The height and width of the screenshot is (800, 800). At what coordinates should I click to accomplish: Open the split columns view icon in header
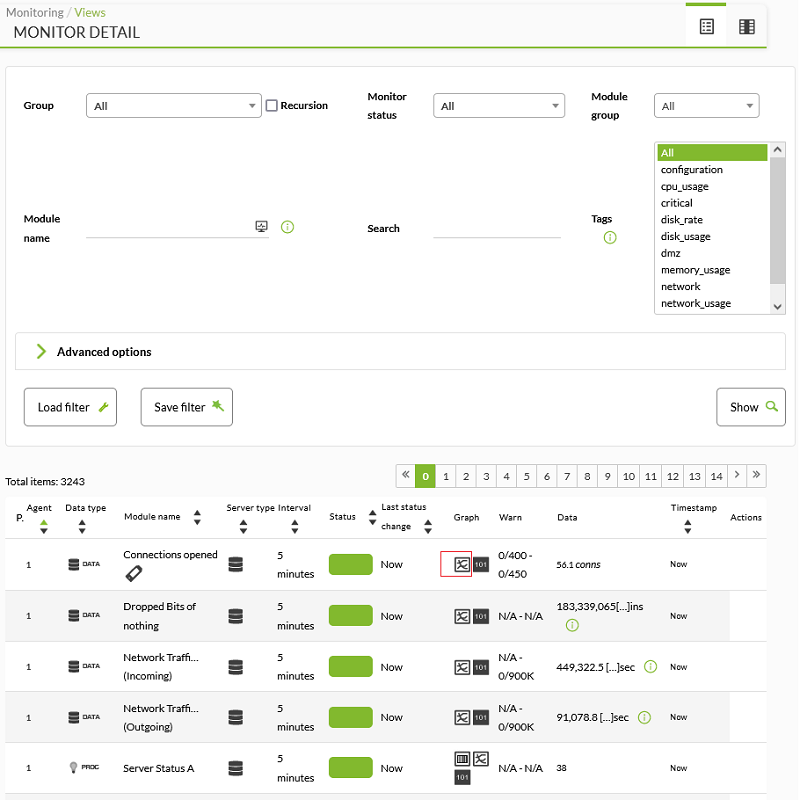coord(746,27)
